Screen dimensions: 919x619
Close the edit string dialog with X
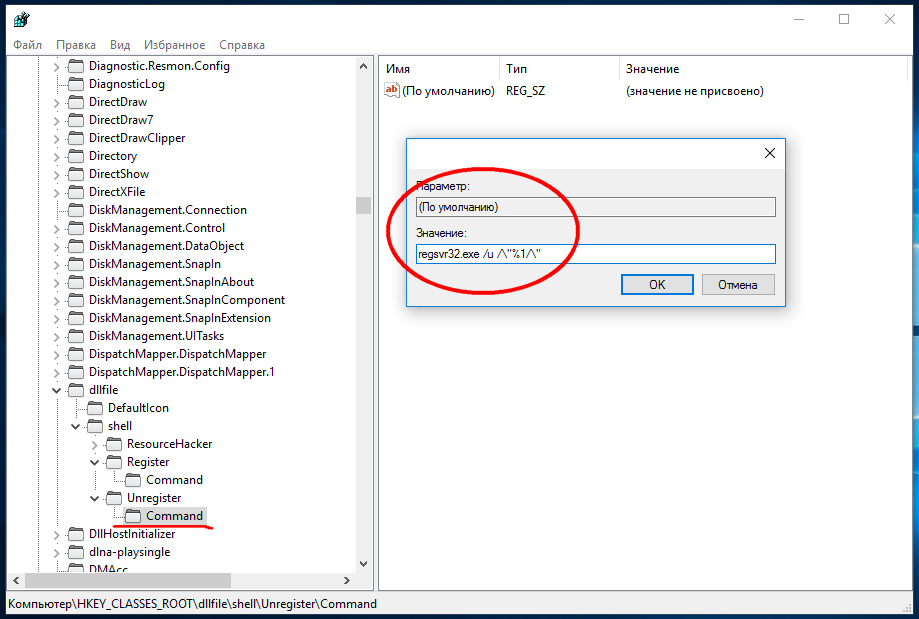[770, 153]
